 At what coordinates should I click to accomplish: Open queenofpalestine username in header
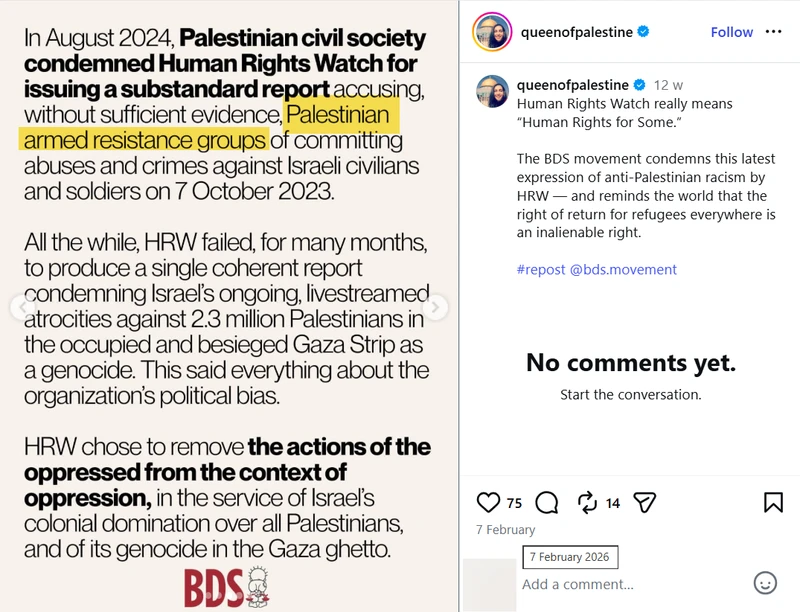point(577,32)
